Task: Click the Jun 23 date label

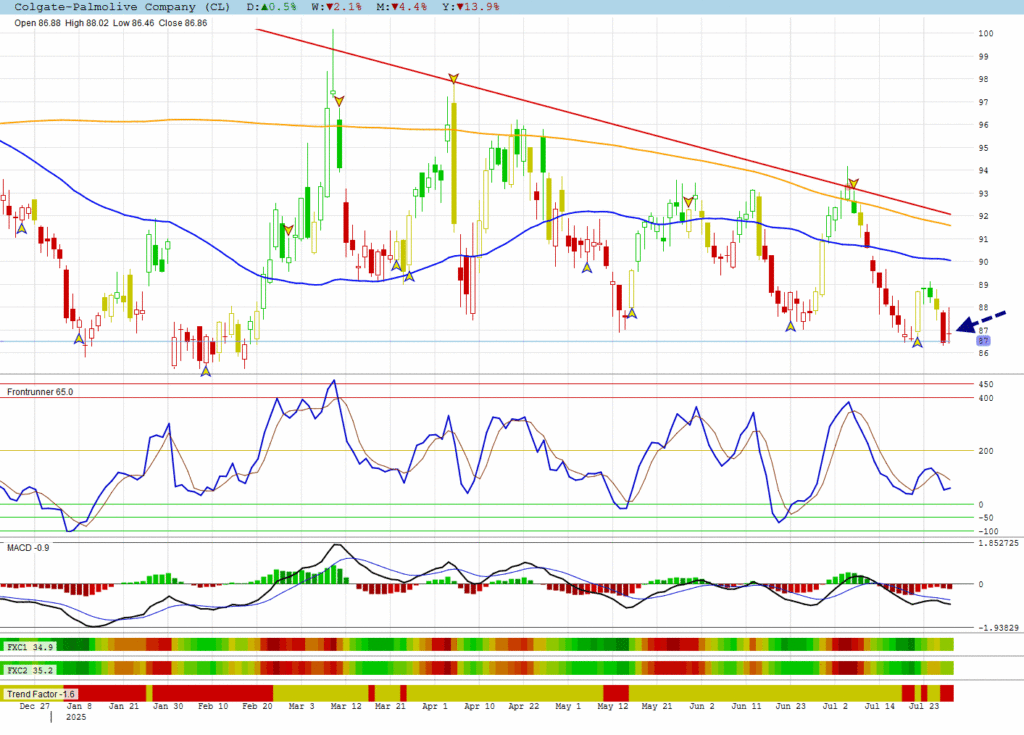Action: tap(790, 706)
